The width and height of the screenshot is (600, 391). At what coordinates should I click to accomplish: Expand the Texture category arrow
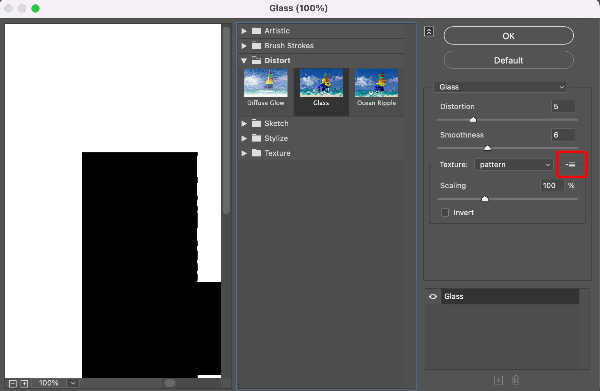(244, 153)
